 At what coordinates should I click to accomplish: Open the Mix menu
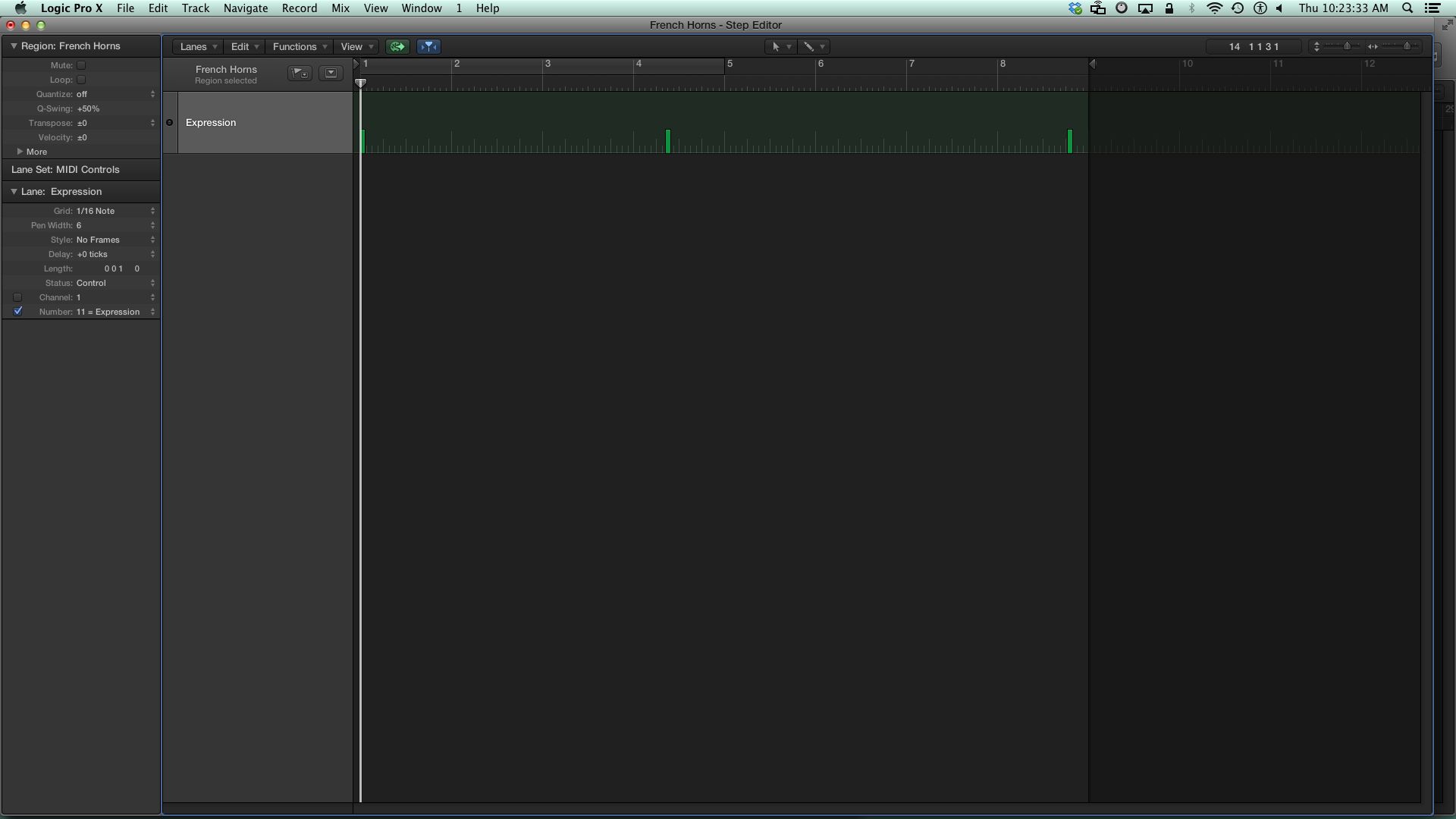pyautogui.click(x=340, y=8)
